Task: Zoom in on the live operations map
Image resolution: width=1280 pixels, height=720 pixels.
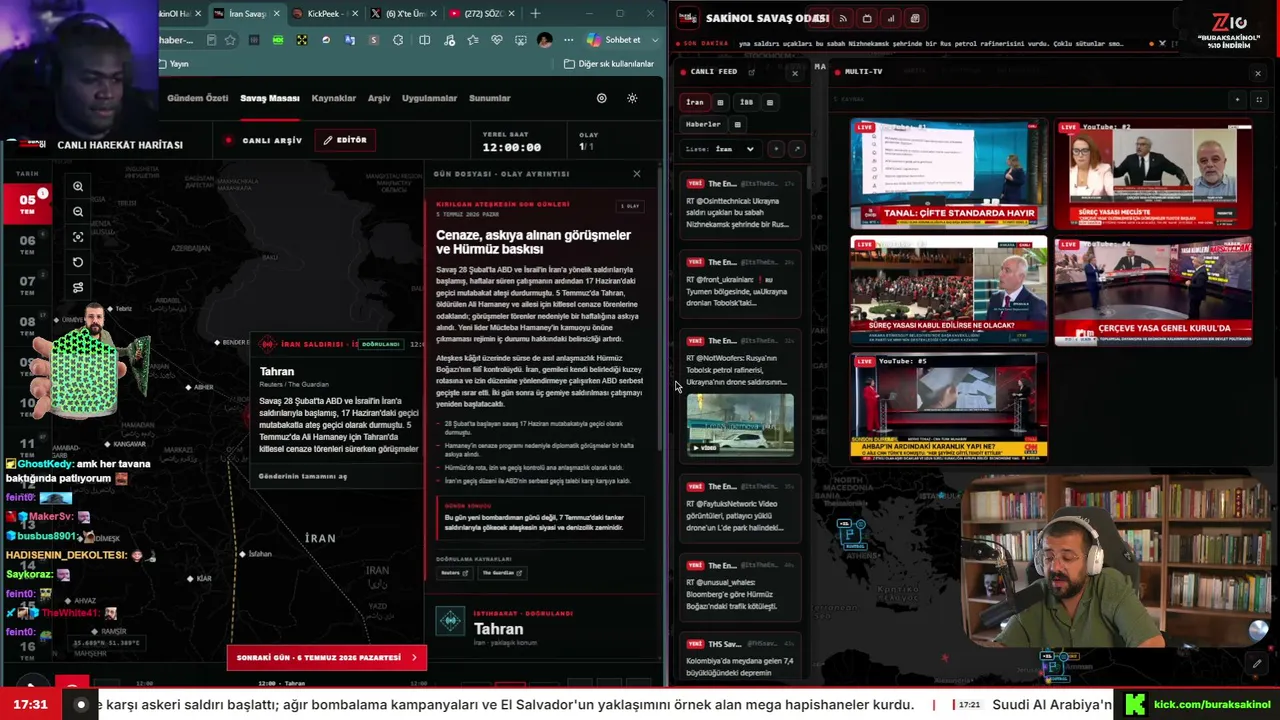Action: 78,186
